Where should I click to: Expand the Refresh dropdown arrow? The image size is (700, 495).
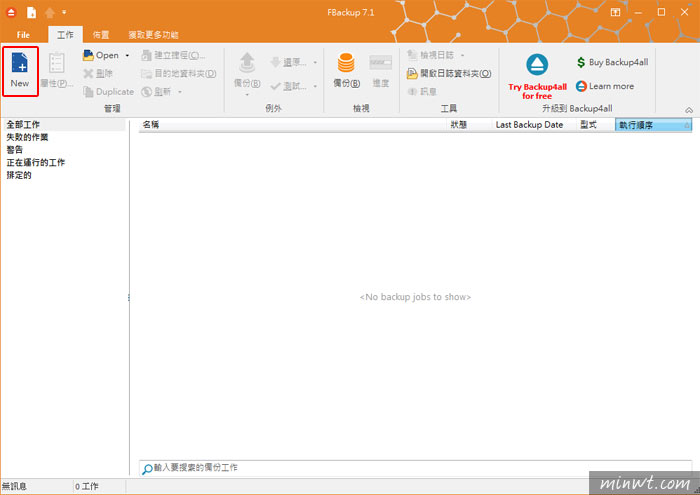click(x=180, y=92)
